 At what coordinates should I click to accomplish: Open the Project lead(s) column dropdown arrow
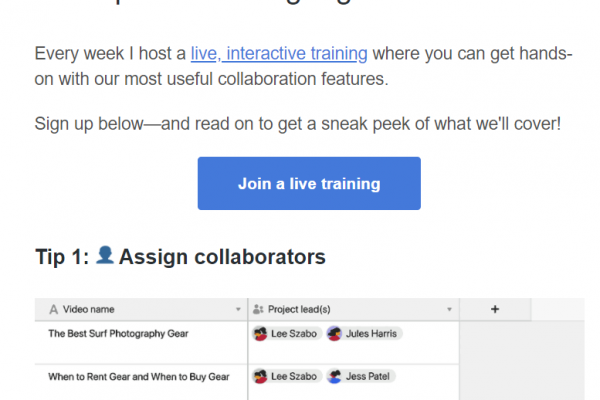(449, 309)
